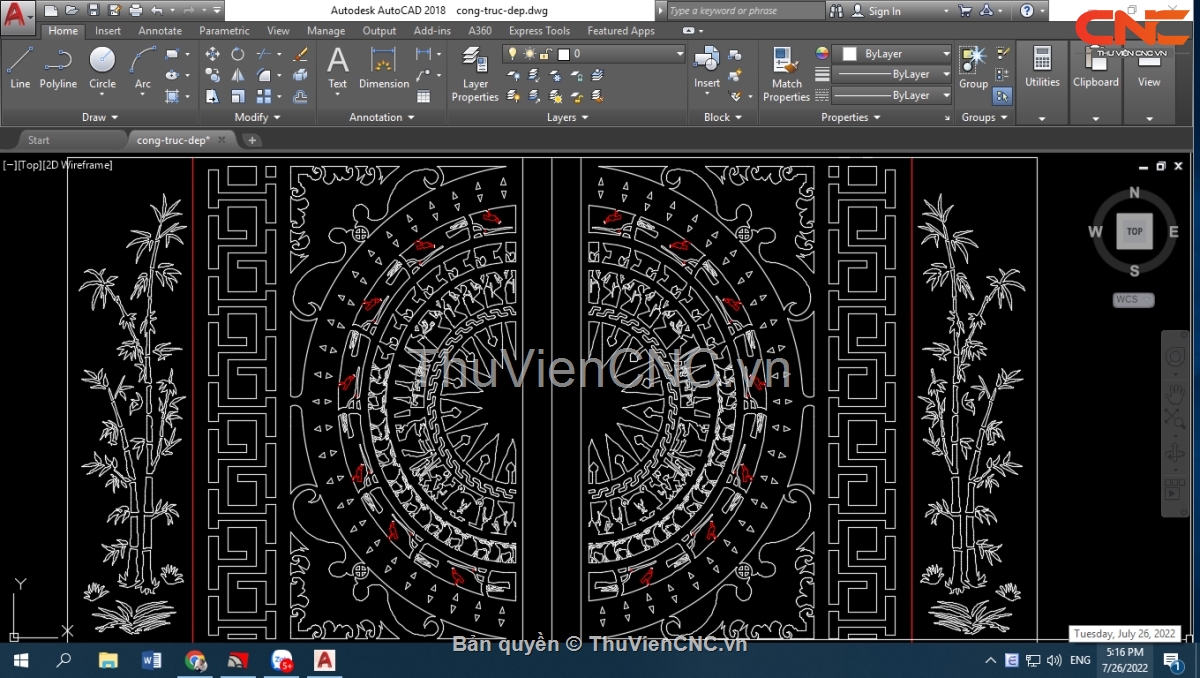Select the Polyline tool
This screenshot has height=678, width=1200.
point(58,67)
